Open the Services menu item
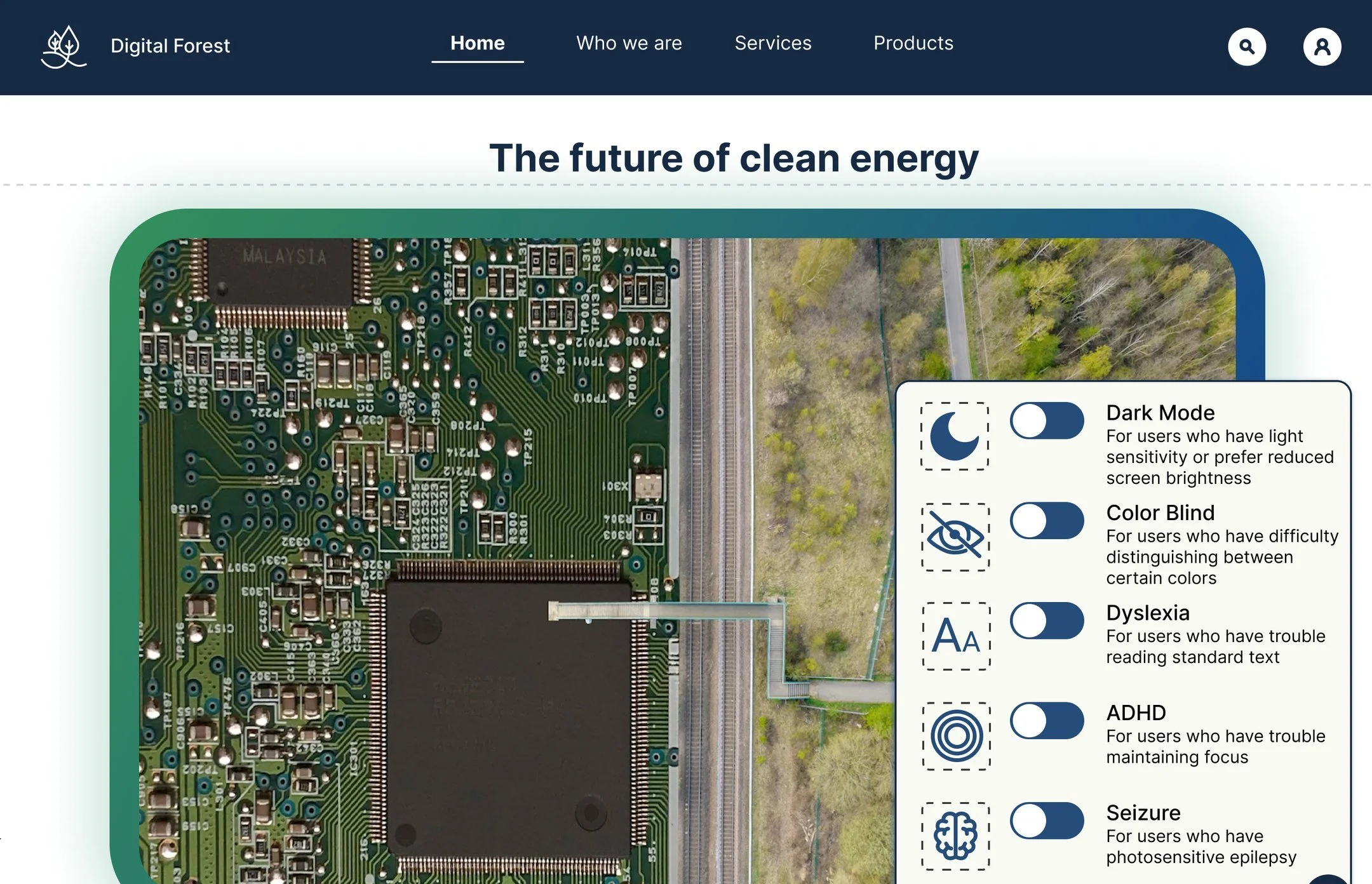Viewport: 1372px width, 884px height. [773, 43]
